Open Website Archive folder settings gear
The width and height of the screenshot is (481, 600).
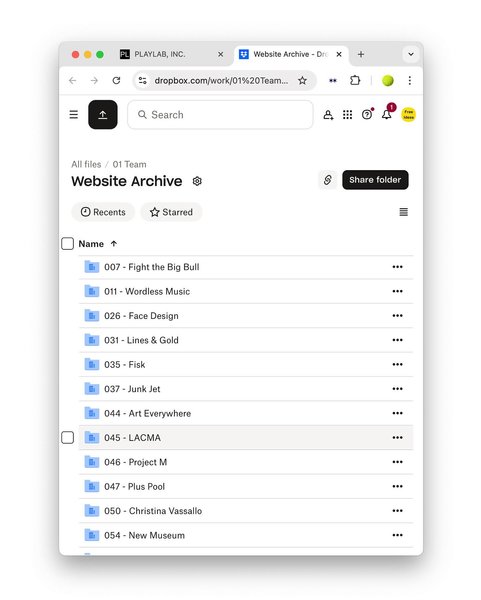tap(197, 181)
